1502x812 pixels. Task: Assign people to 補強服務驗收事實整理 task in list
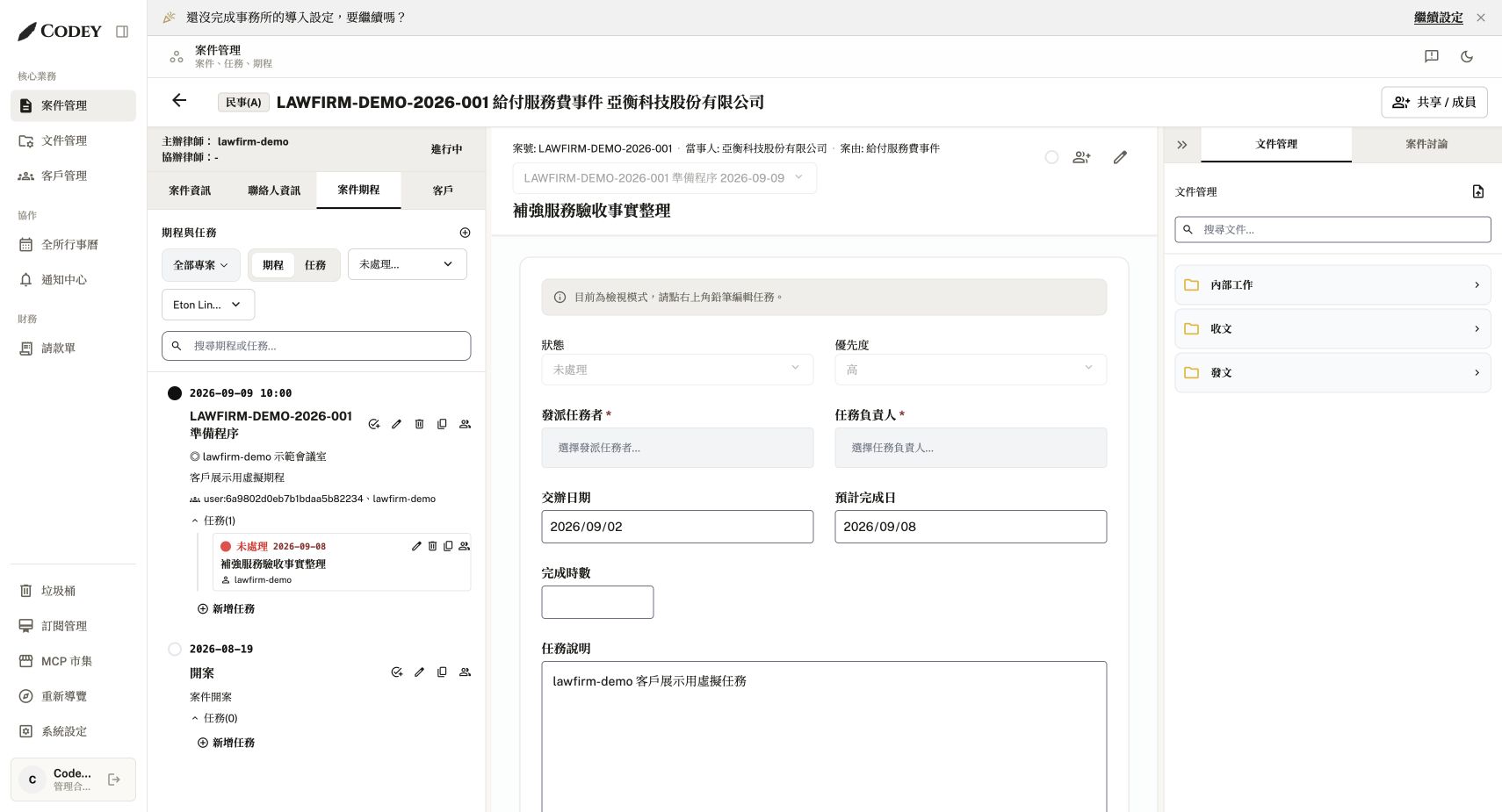point(464,546)
